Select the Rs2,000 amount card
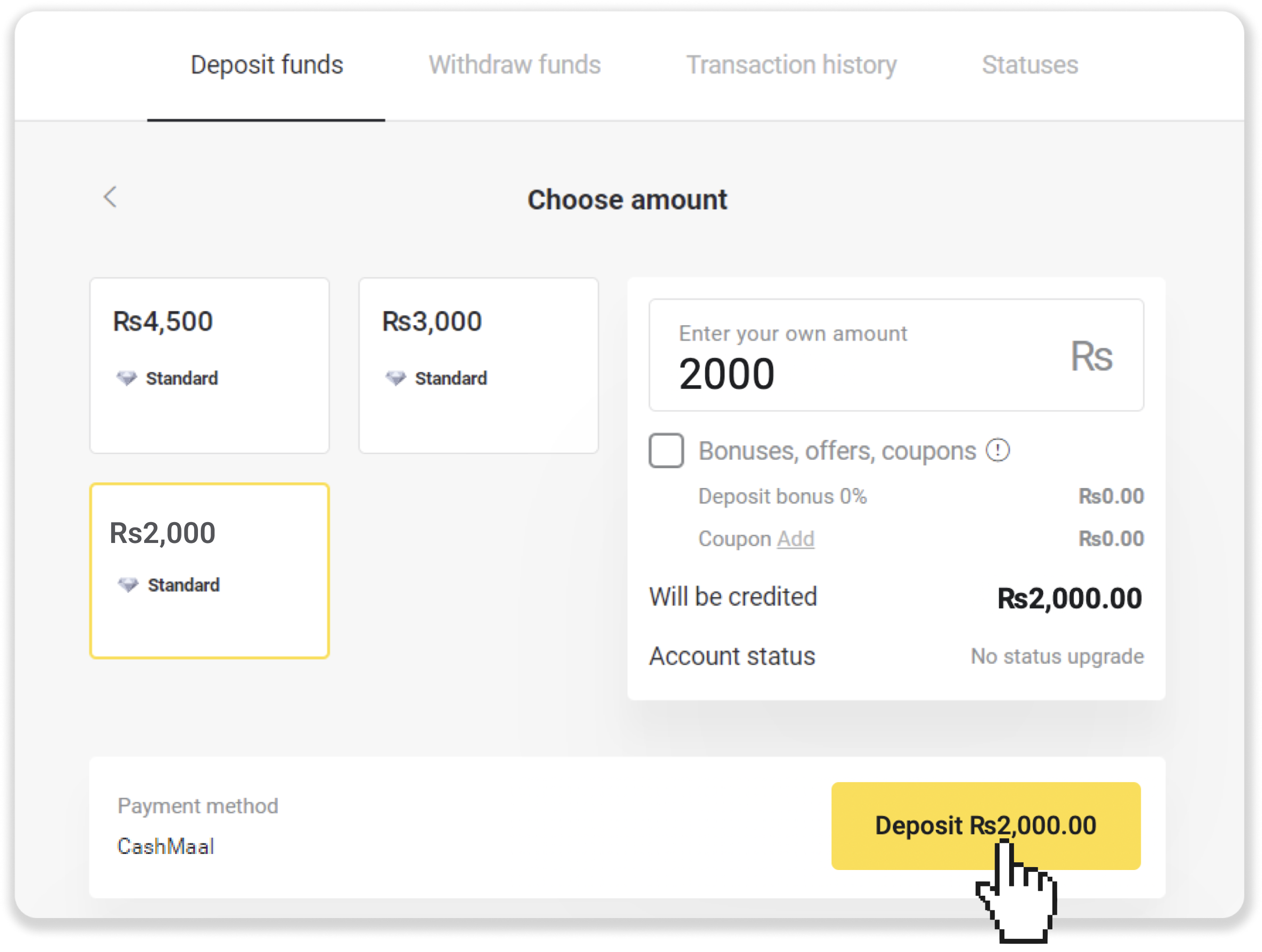This screenshot has width=1262, height=952. coord(210,571)
